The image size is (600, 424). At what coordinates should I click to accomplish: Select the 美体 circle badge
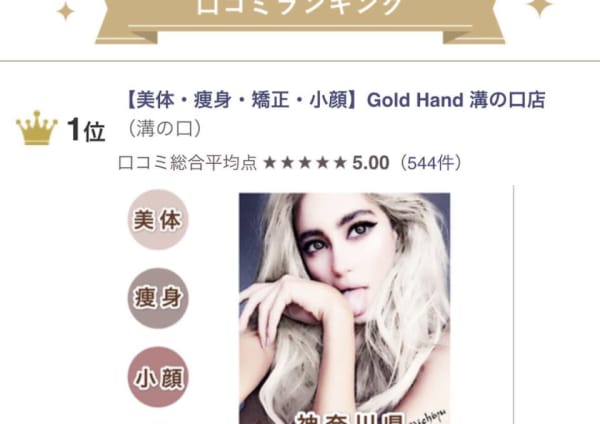click(158, 220)
